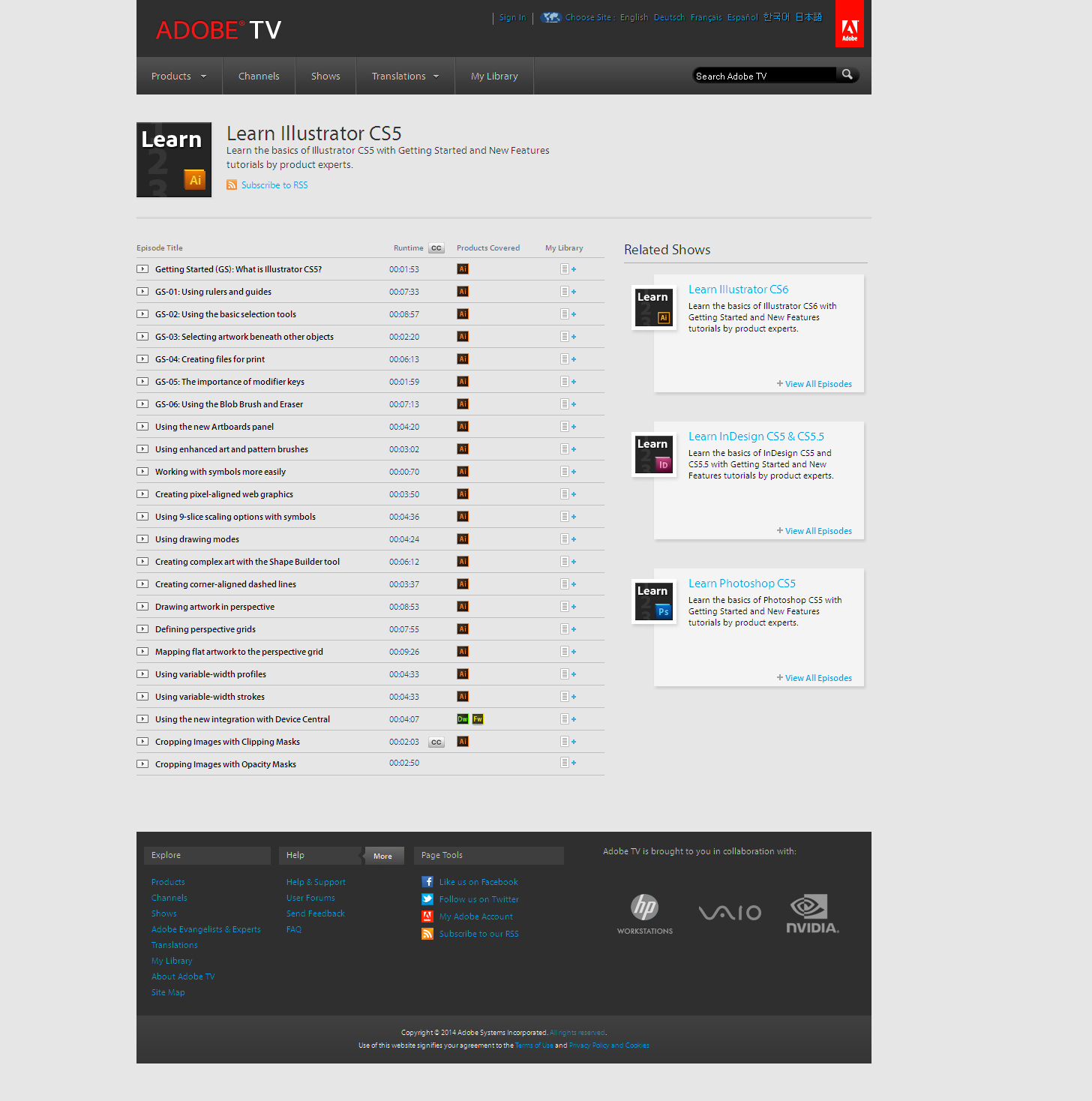
Task: Click the CC badge on Clipping Masks row
Action: 436,742
